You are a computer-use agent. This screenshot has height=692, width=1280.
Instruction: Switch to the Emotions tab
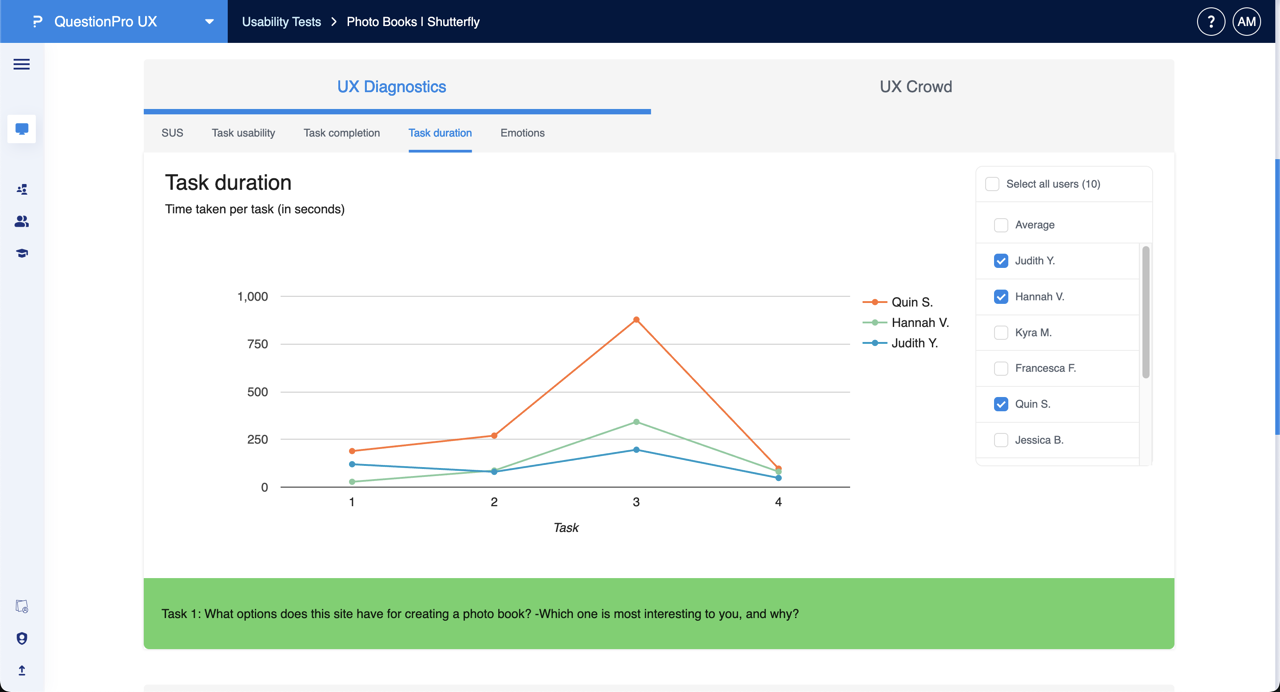coord(522,133)
